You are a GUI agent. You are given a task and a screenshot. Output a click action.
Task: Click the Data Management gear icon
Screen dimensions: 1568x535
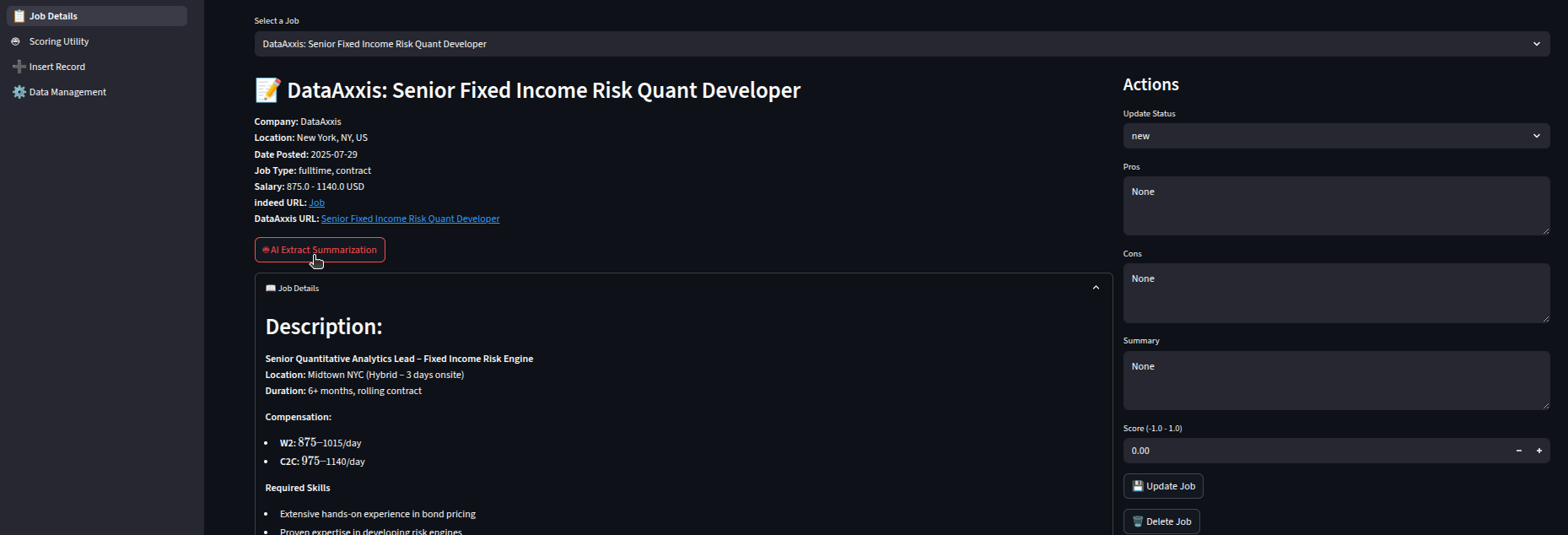19,92
